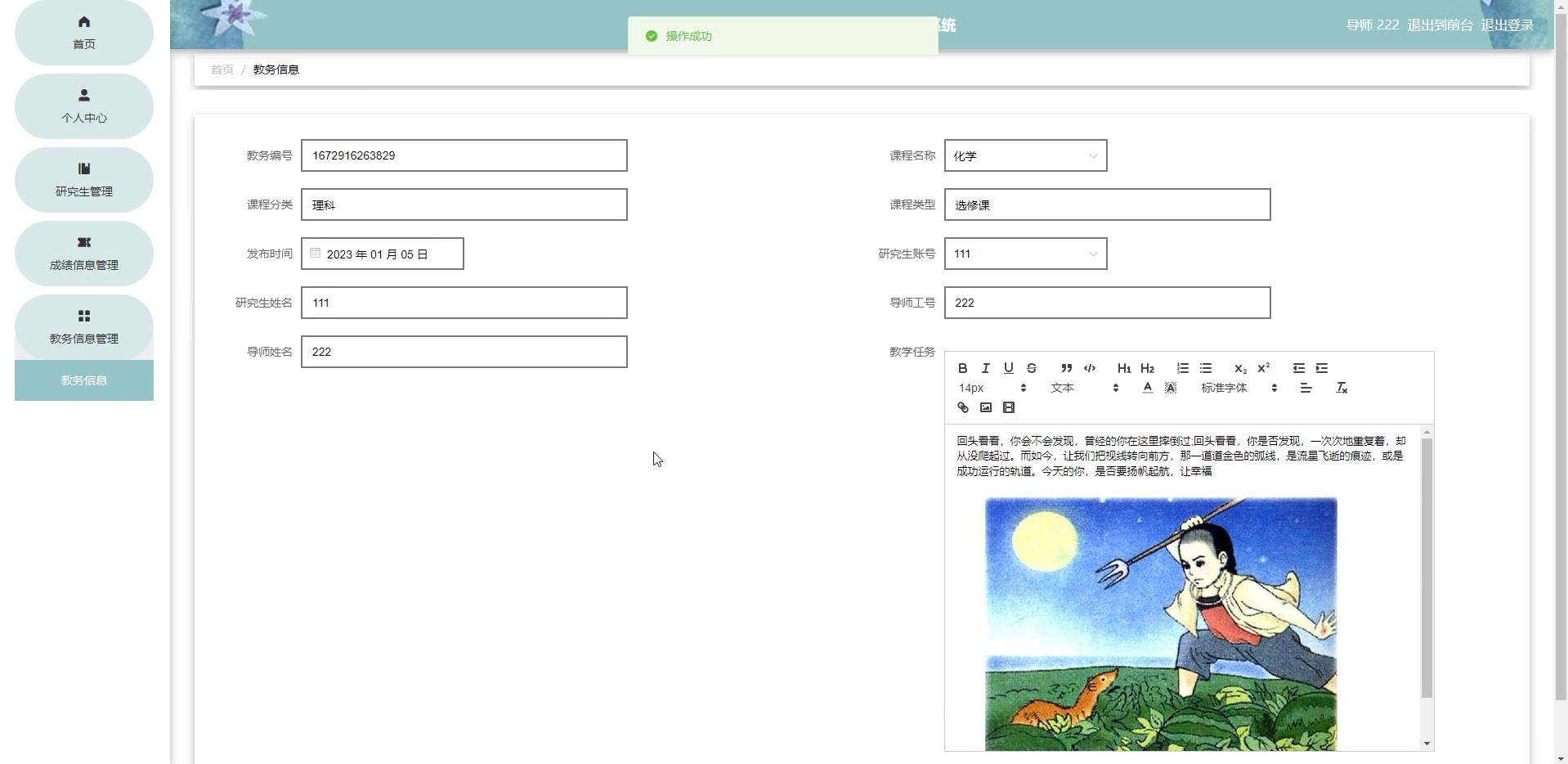Apply Heading 1 style
Image resolution: width=1568 pixels, height=764 pixels.
point(1125,368)
